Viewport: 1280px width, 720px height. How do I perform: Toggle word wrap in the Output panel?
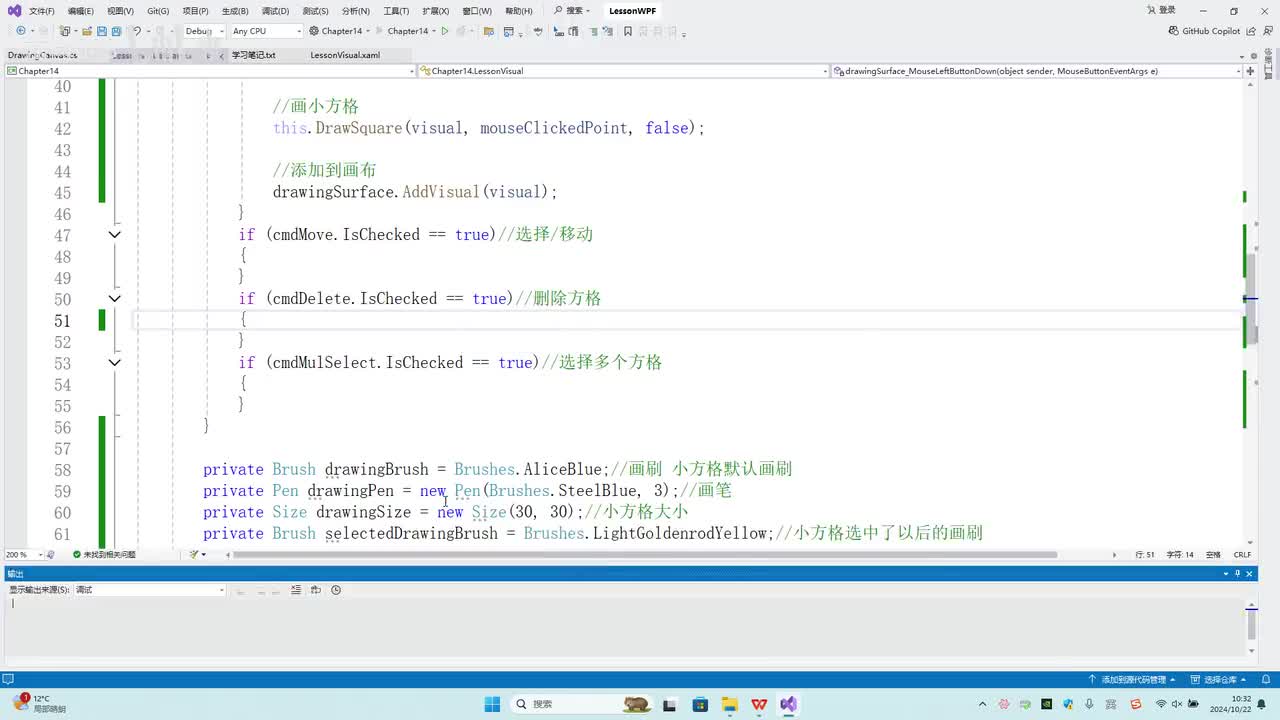click(316, 590)
